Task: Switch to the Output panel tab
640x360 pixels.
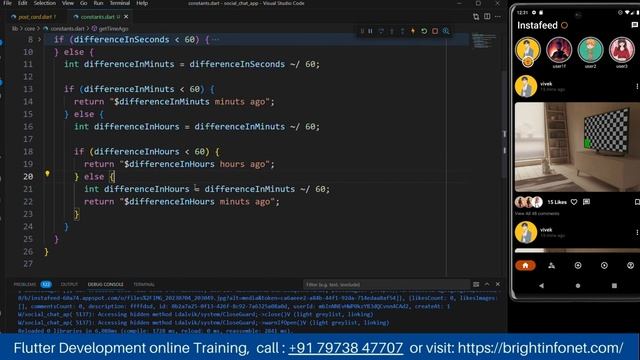Action: click(x=69, y=284)
